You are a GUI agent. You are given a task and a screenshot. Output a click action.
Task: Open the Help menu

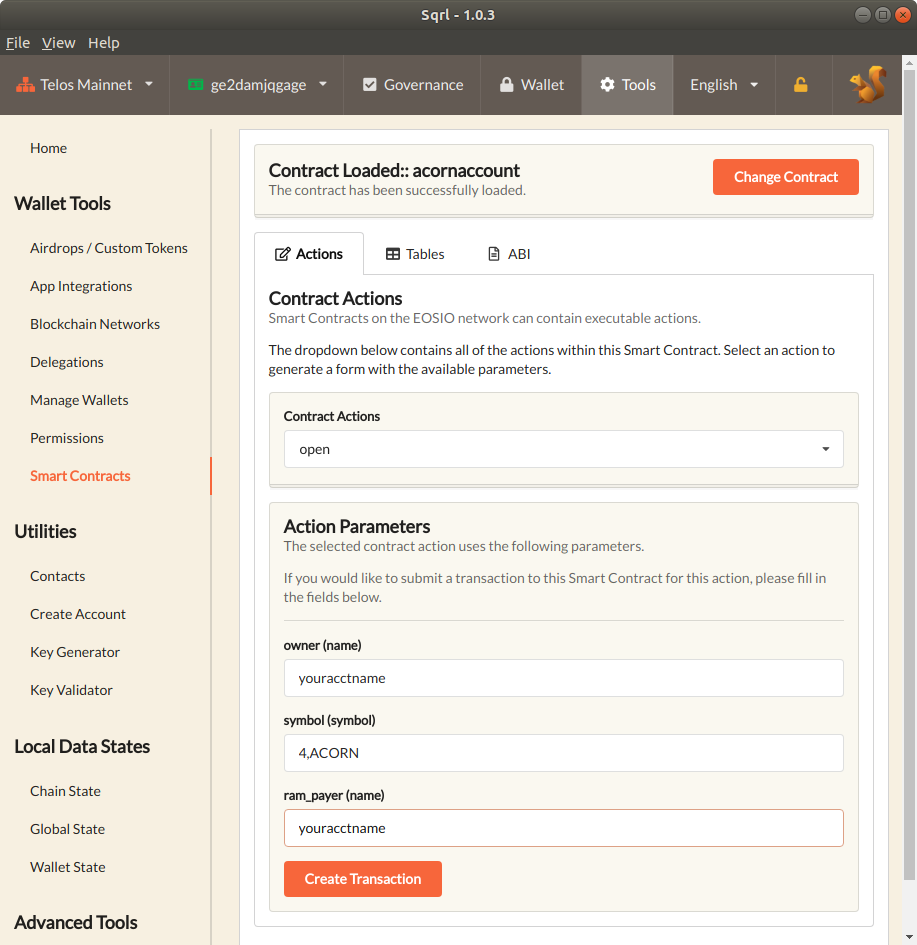[x=104, y=43]
